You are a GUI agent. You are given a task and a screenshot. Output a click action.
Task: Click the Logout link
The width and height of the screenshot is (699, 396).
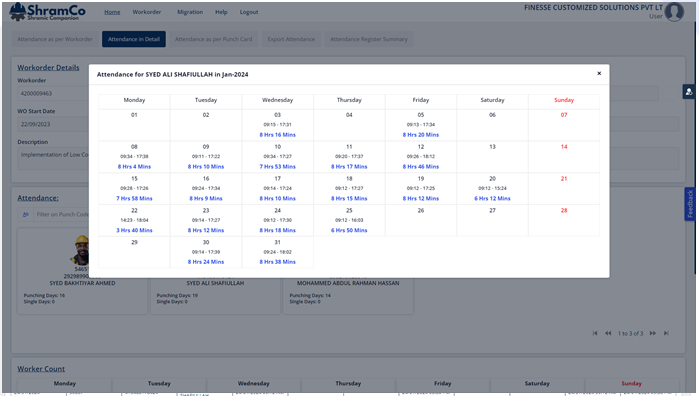point(249,12)
